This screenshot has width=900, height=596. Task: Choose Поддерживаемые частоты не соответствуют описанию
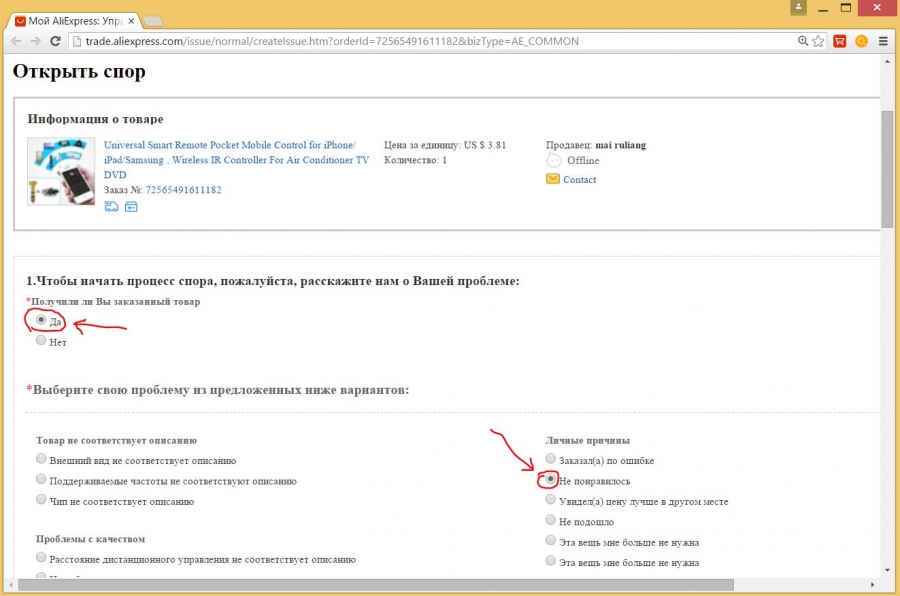pos(41,479)
